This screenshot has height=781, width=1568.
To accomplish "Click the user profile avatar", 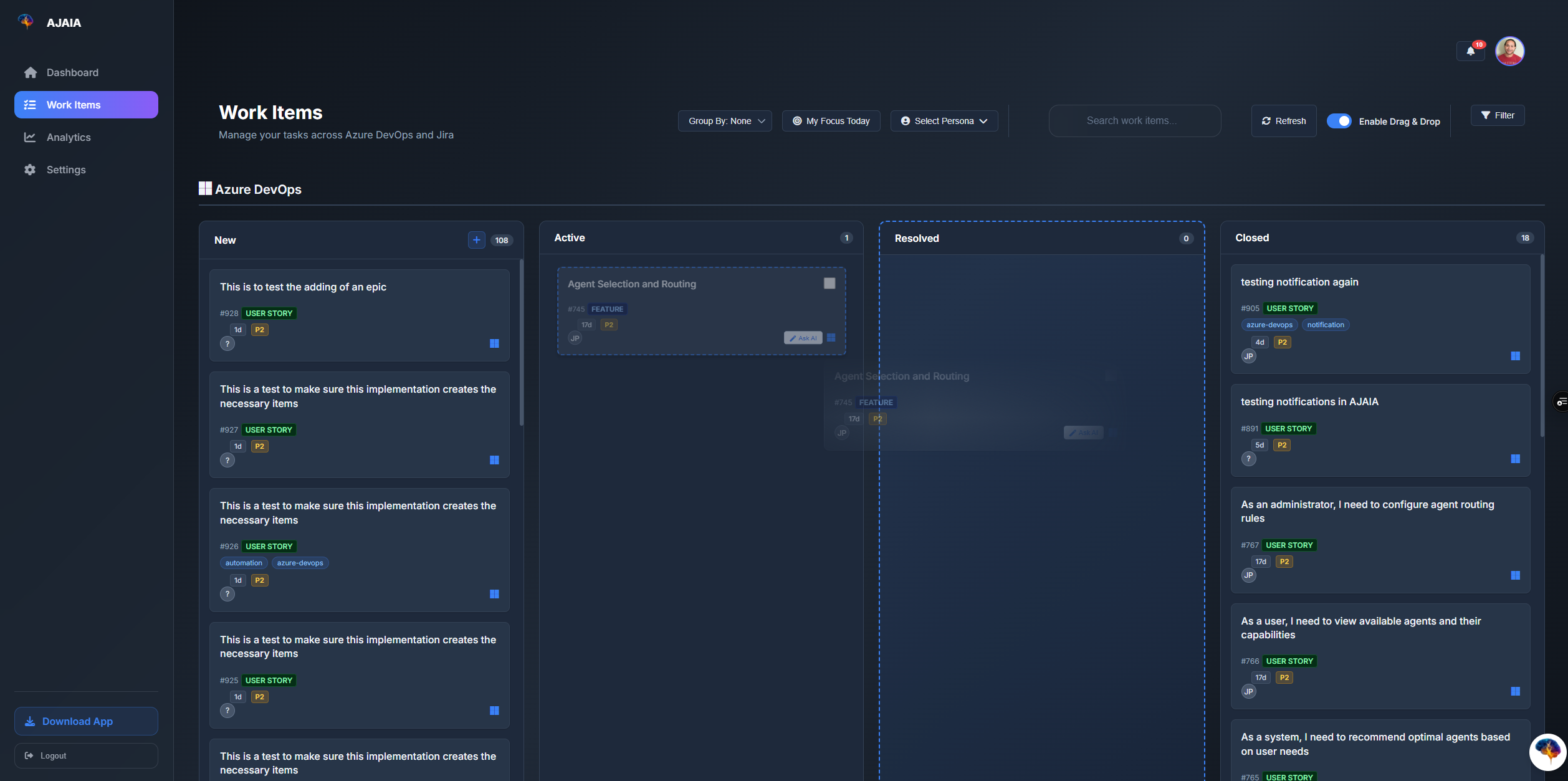I will pos(1509,51).
